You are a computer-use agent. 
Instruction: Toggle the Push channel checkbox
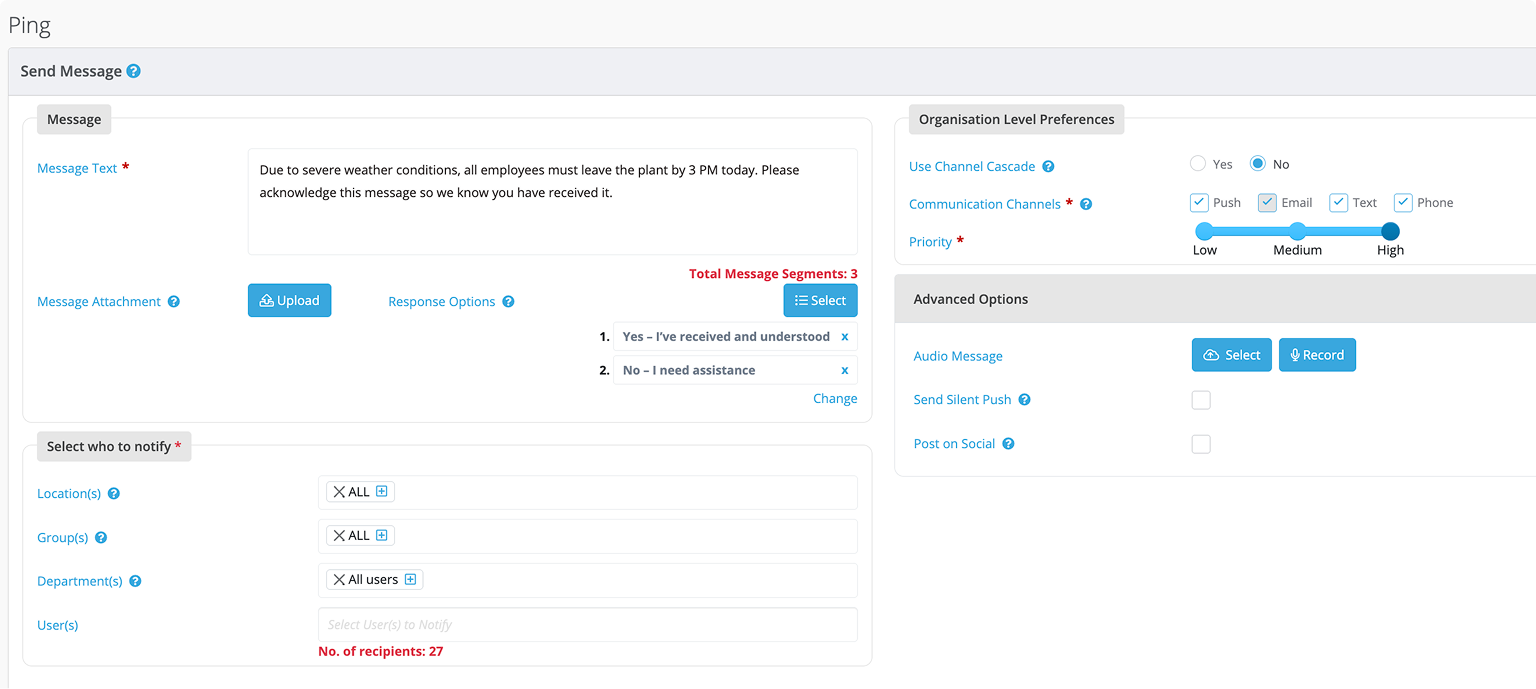[x=1200, y=202]
